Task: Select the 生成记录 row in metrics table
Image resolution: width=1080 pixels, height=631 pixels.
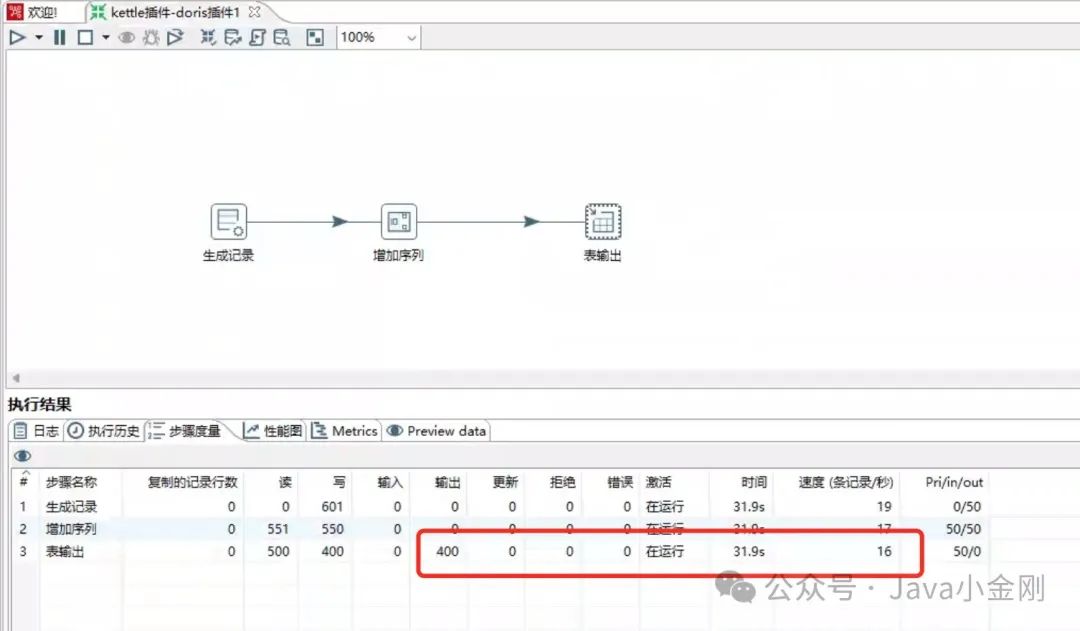Action: (500, 506)
